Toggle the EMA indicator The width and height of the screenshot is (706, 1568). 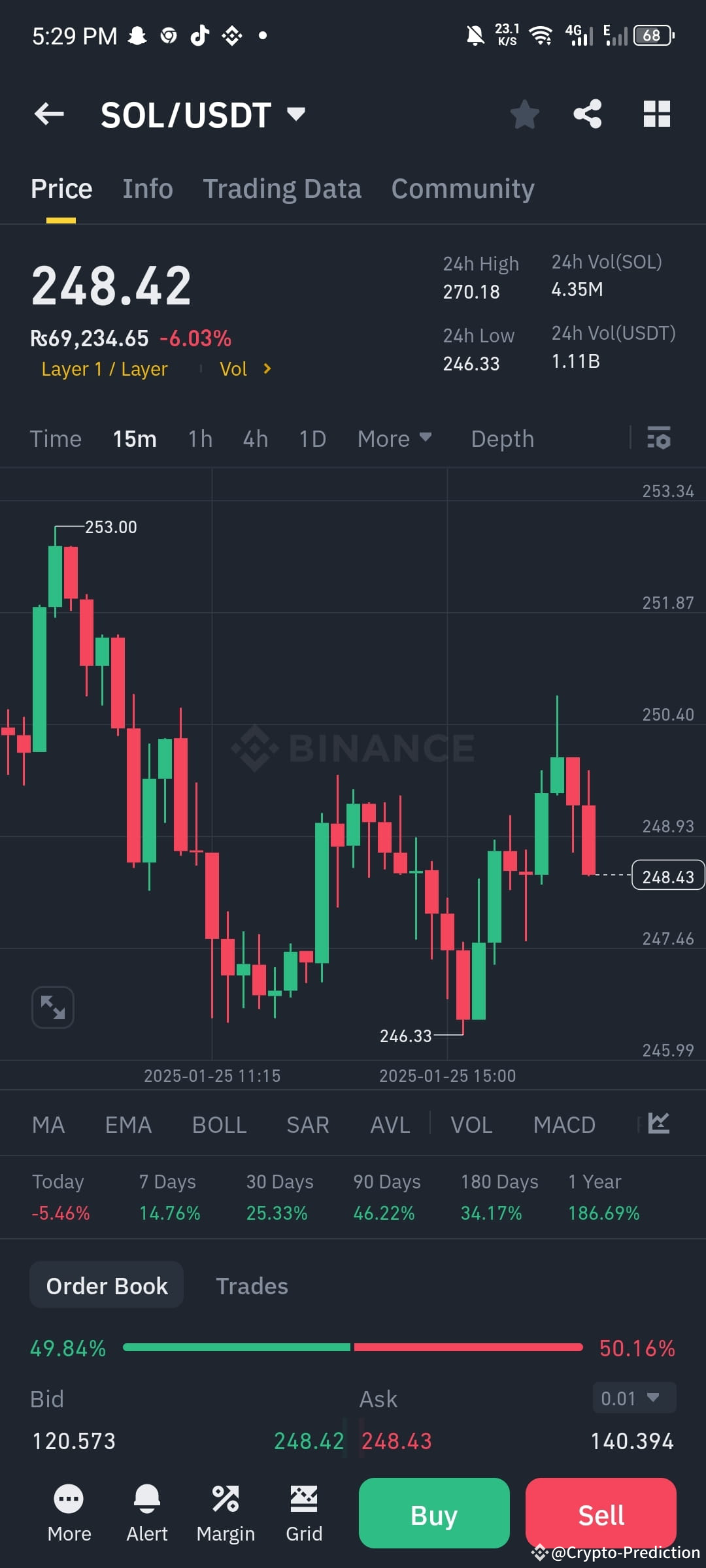click(x=128, y=1124)
